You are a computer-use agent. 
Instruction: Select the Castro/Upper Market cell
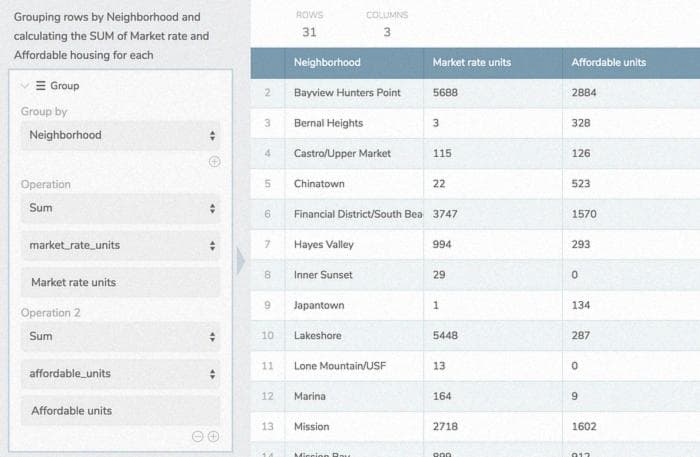[354, 154]
